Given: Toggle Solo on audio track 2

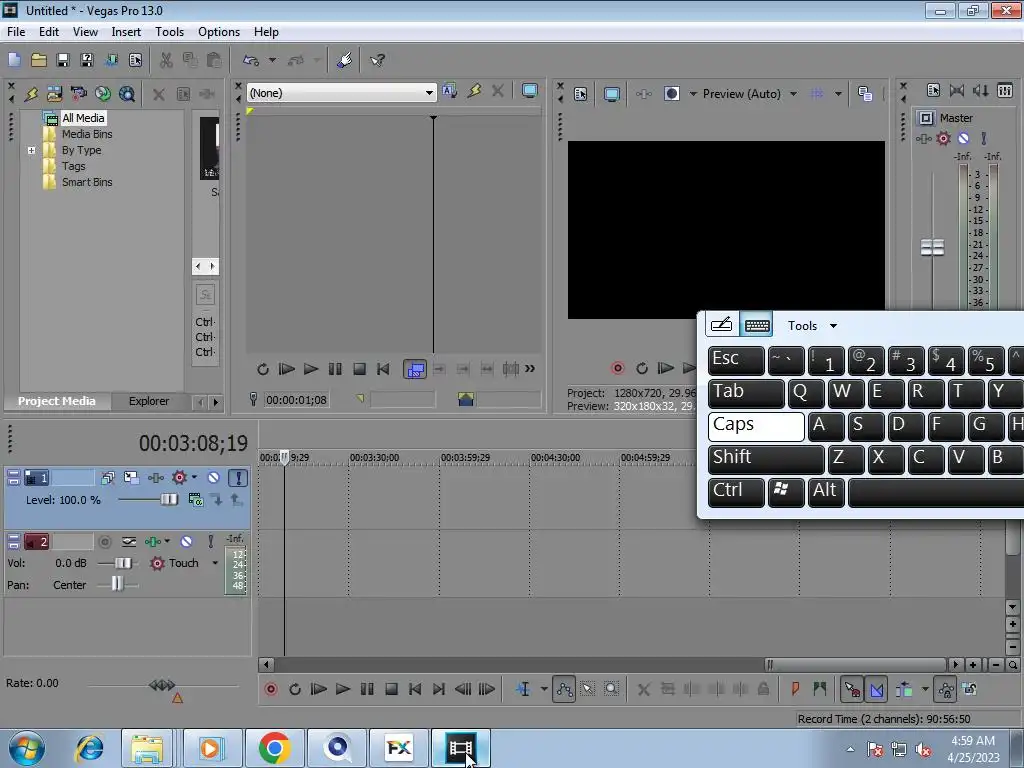Looking at the screenshot, I should tap(210, 541).
